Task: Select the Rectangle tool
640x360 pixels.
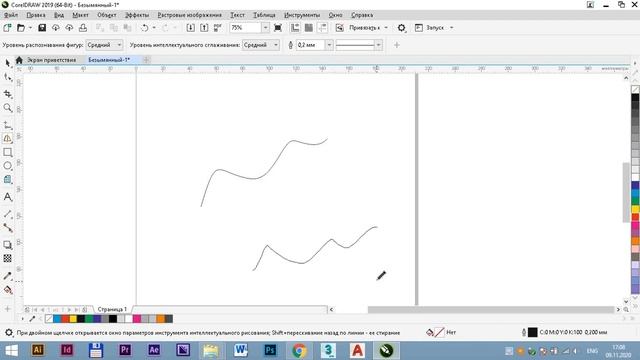Action: (x=7, y=152)
